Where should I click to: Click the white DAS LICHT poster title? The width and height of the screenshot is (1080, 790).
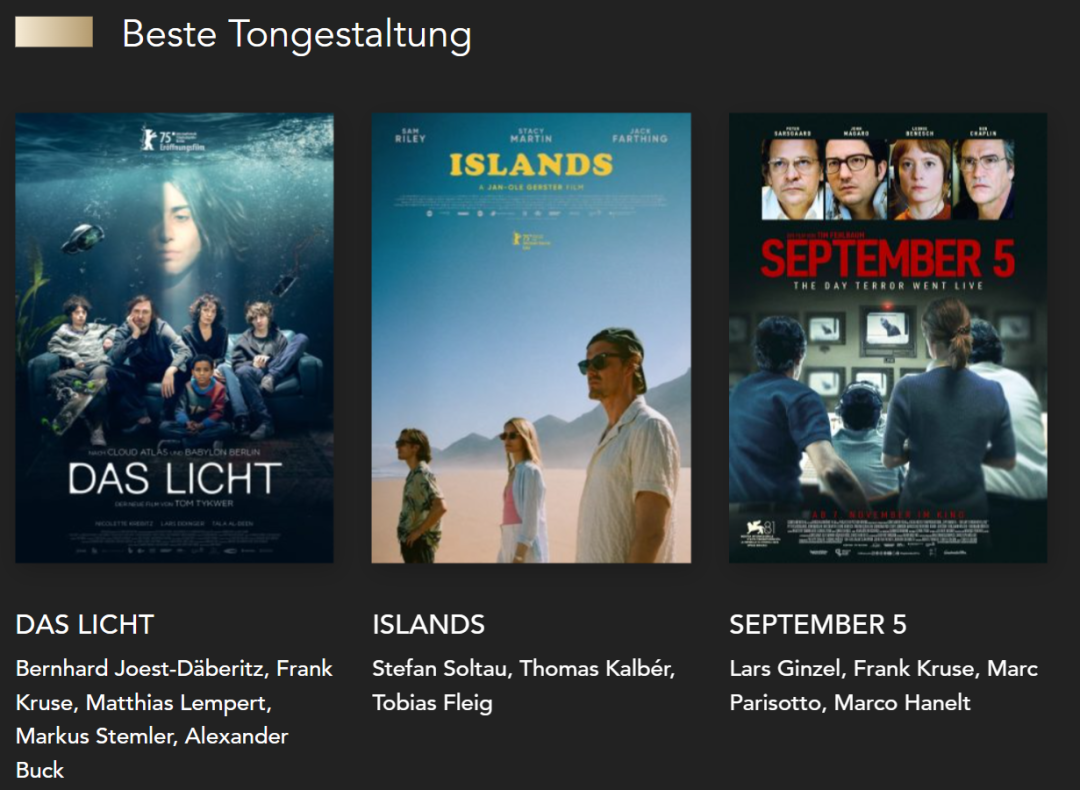click(175, 479)
